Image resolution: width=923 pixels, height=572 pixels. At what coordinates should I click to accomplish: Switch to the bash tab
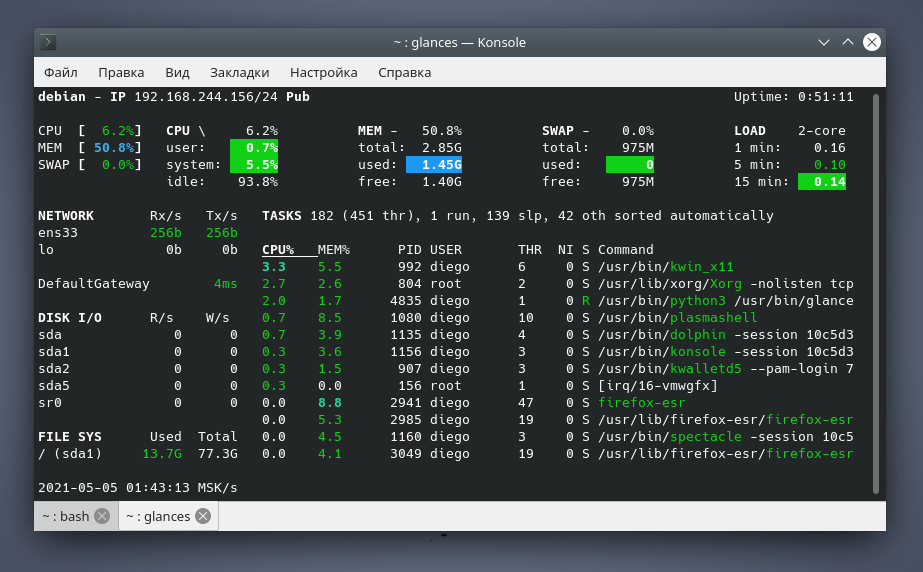click(x=65, y=517)
